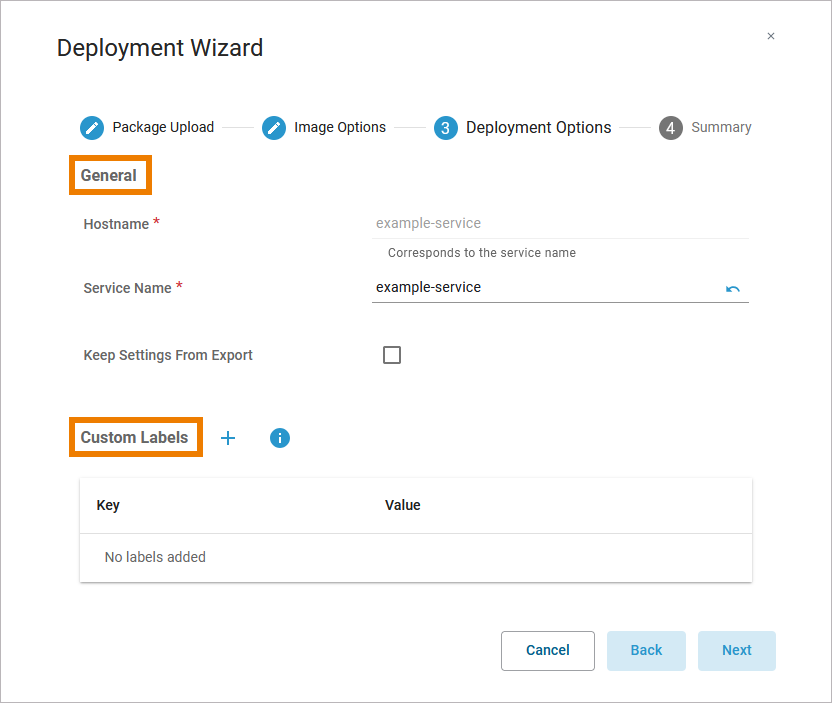This screenshot has width=832, height=703.
Task: Click the Keep Settings From Export label
Action: [x=168, y=355]
